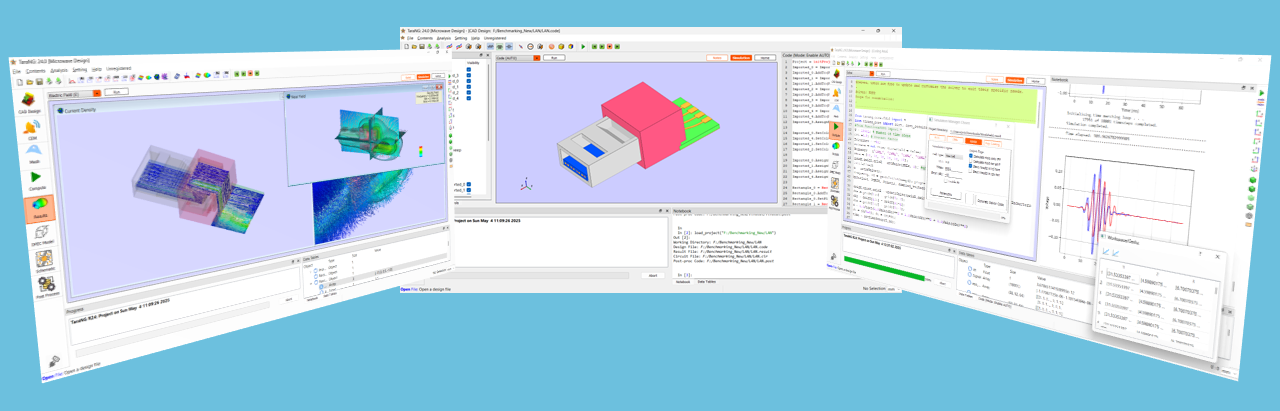Screen dimensions: 1280x411
Task: Click 'No Selection' status text in middle window
Action: click(x=874, y=287)
